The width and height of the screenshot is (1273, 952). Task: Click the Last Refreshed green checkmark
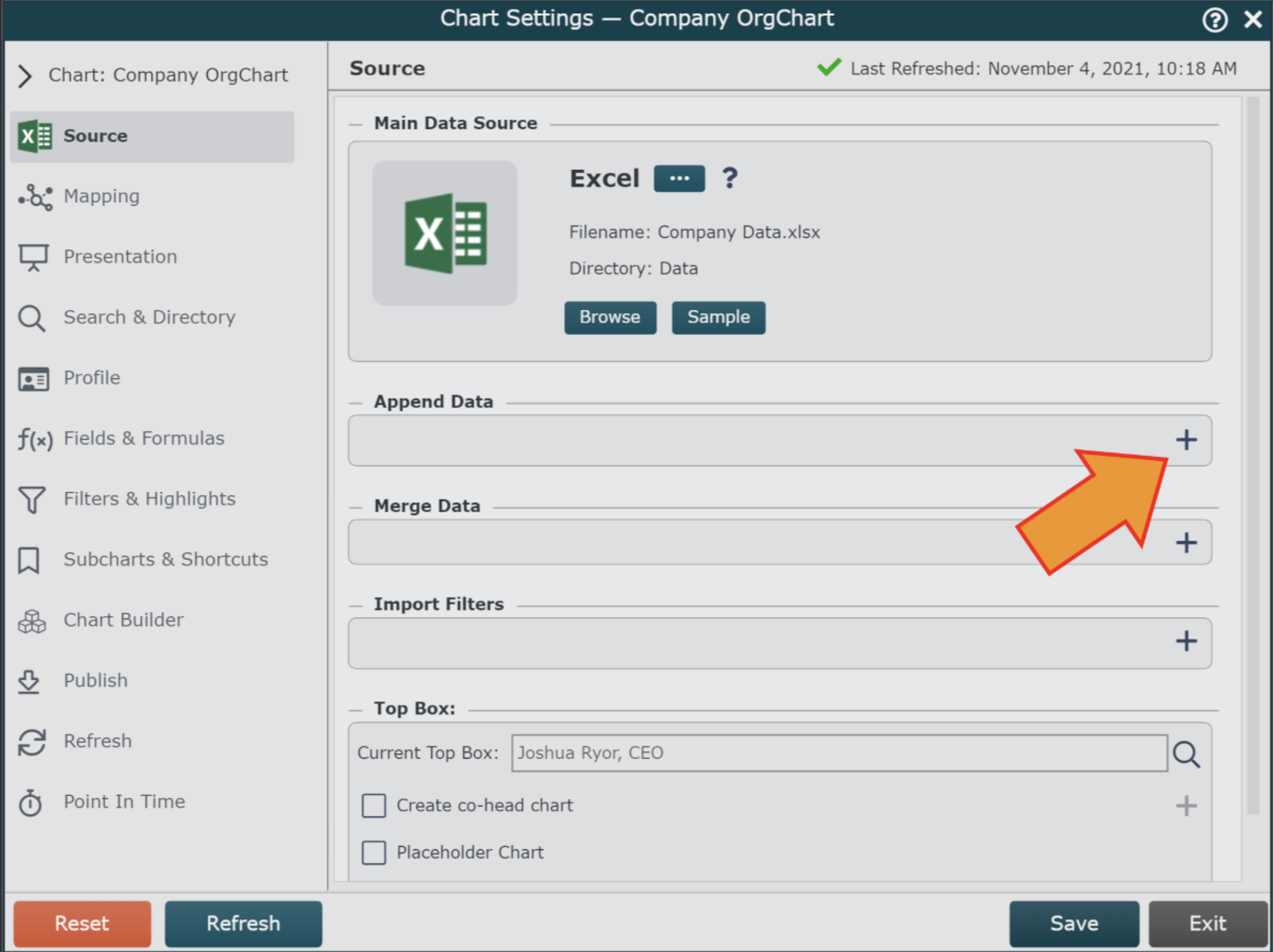point(829,67)
